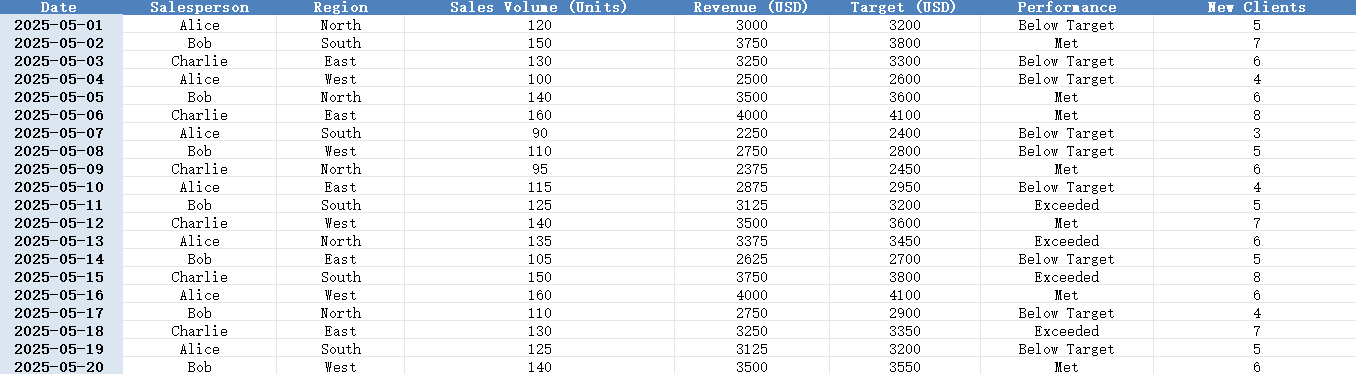Click revenue value 2375
The image size is (1356, 374).
coord(752,169)
